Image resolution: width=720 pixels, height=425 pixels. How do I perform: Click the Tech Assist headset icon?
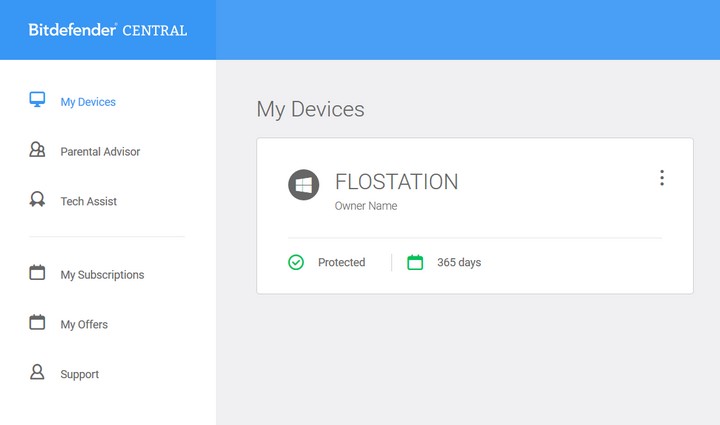pyautogui.click(x=38, y=200)
